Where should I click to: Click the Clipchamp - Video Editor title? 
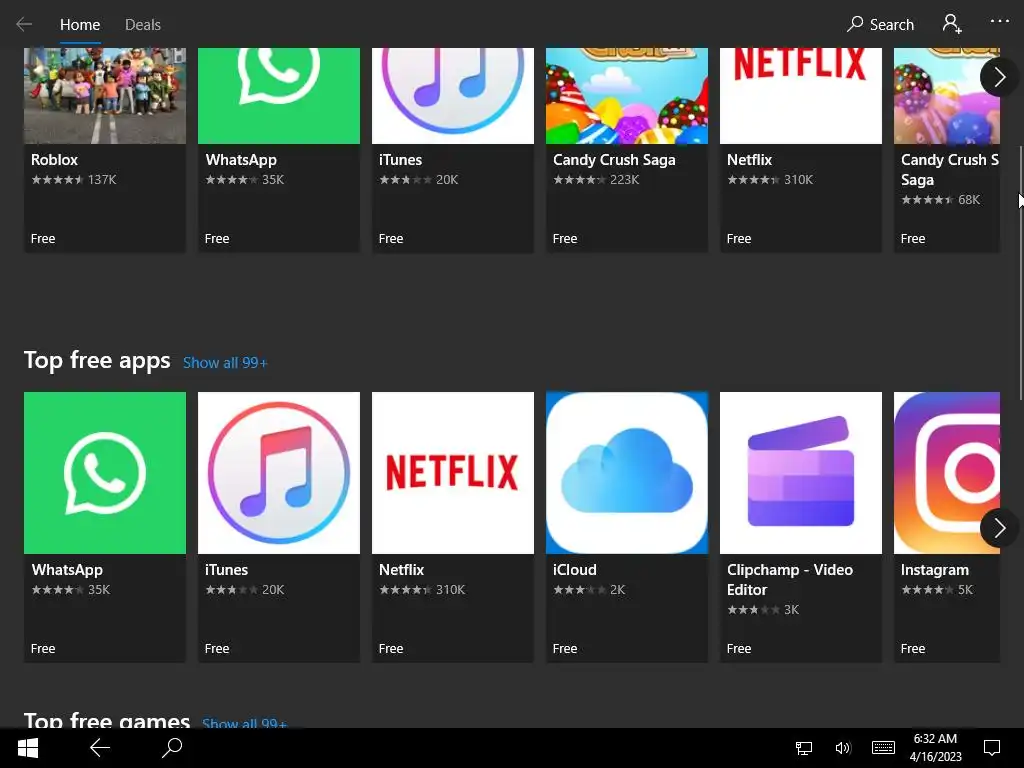point(790,579)
